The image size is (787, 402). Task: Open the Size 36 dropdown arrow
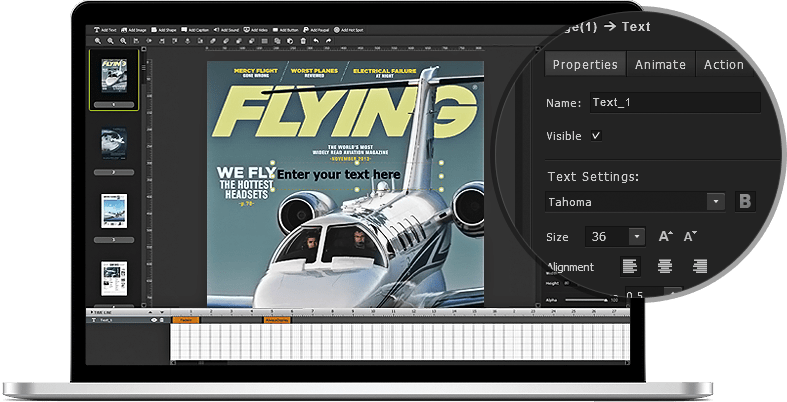(636, 236)
